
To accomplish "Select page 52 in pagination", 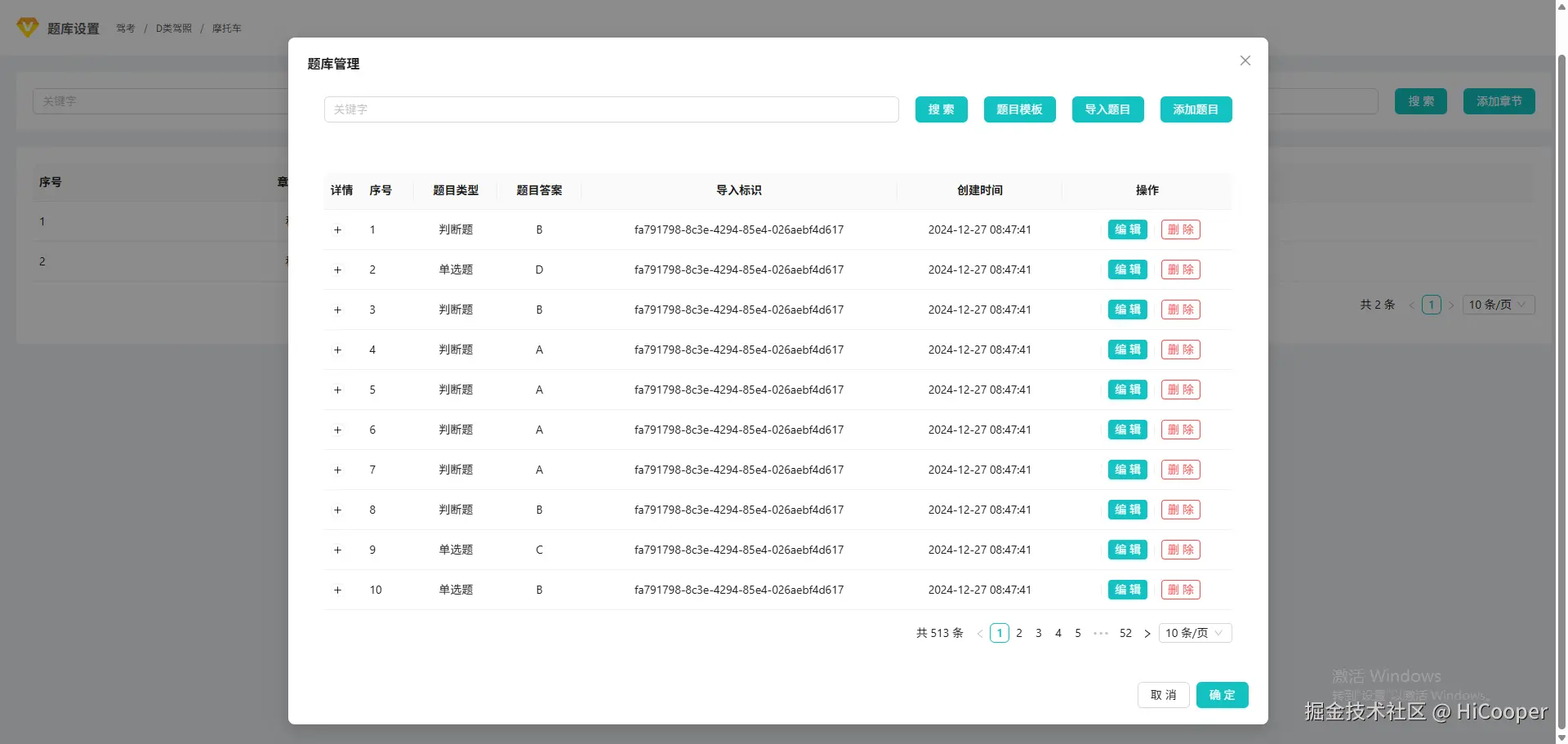I will pos(1125,633).
